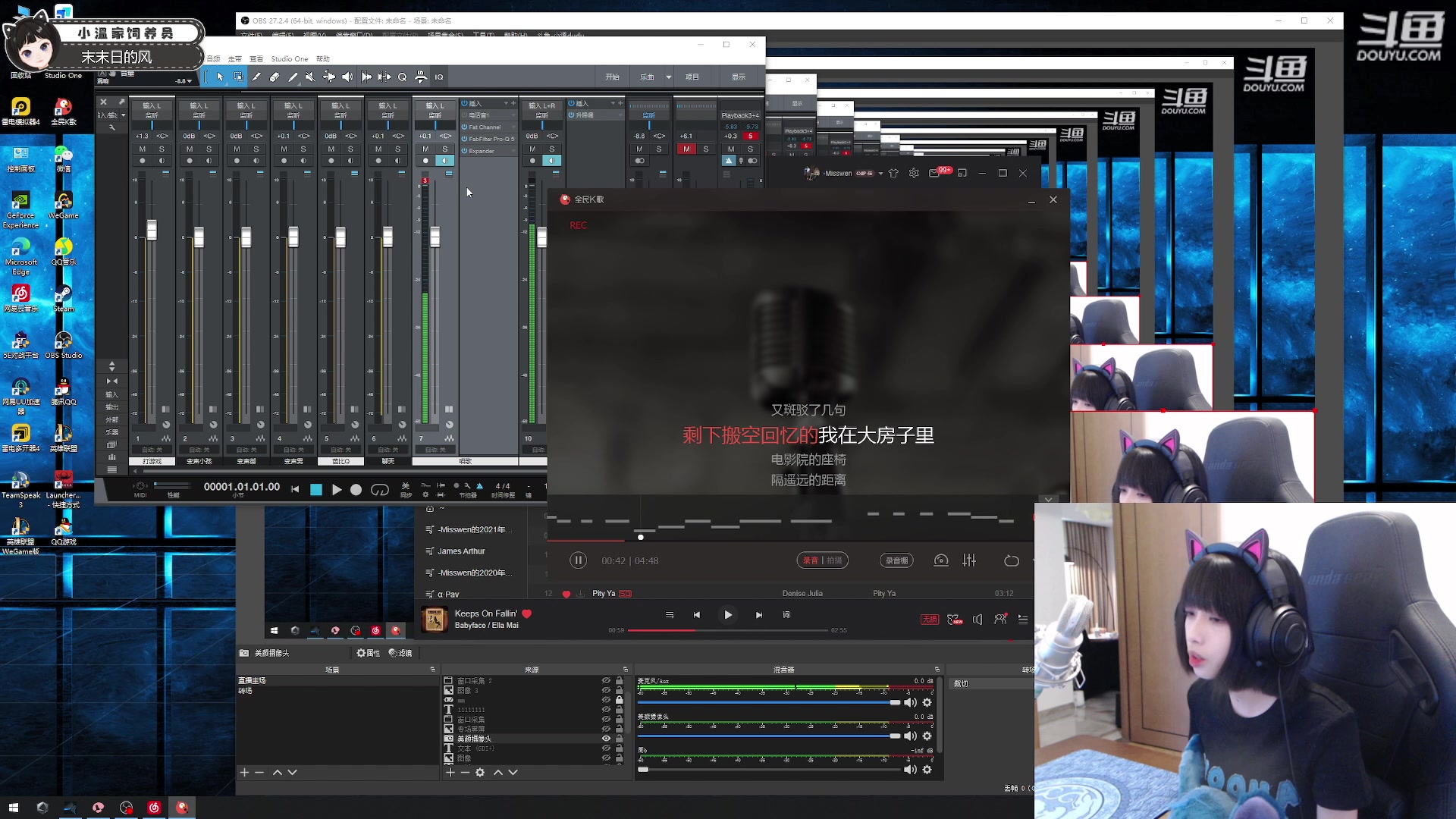
Task: Expand the karaoke panel collapse chevron
Action: pos(1049,500)
